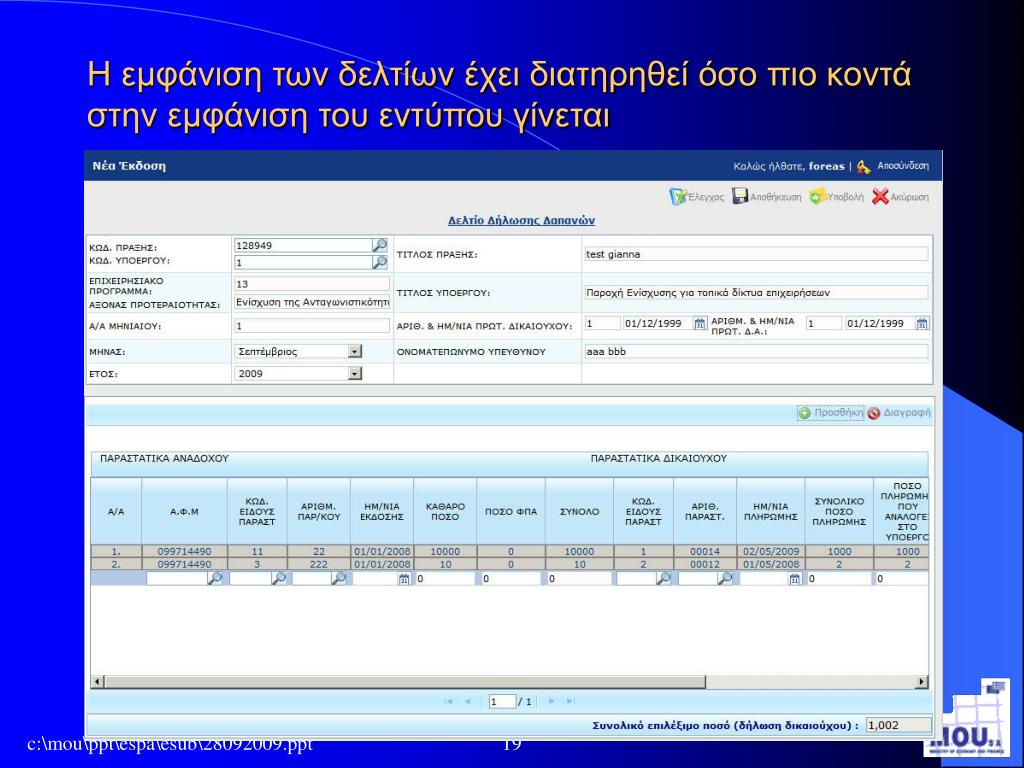The height and width of the screenshot is (768, 1024).
Task: Click the Προσθήκη add row button
Action: tap(831, 413)
